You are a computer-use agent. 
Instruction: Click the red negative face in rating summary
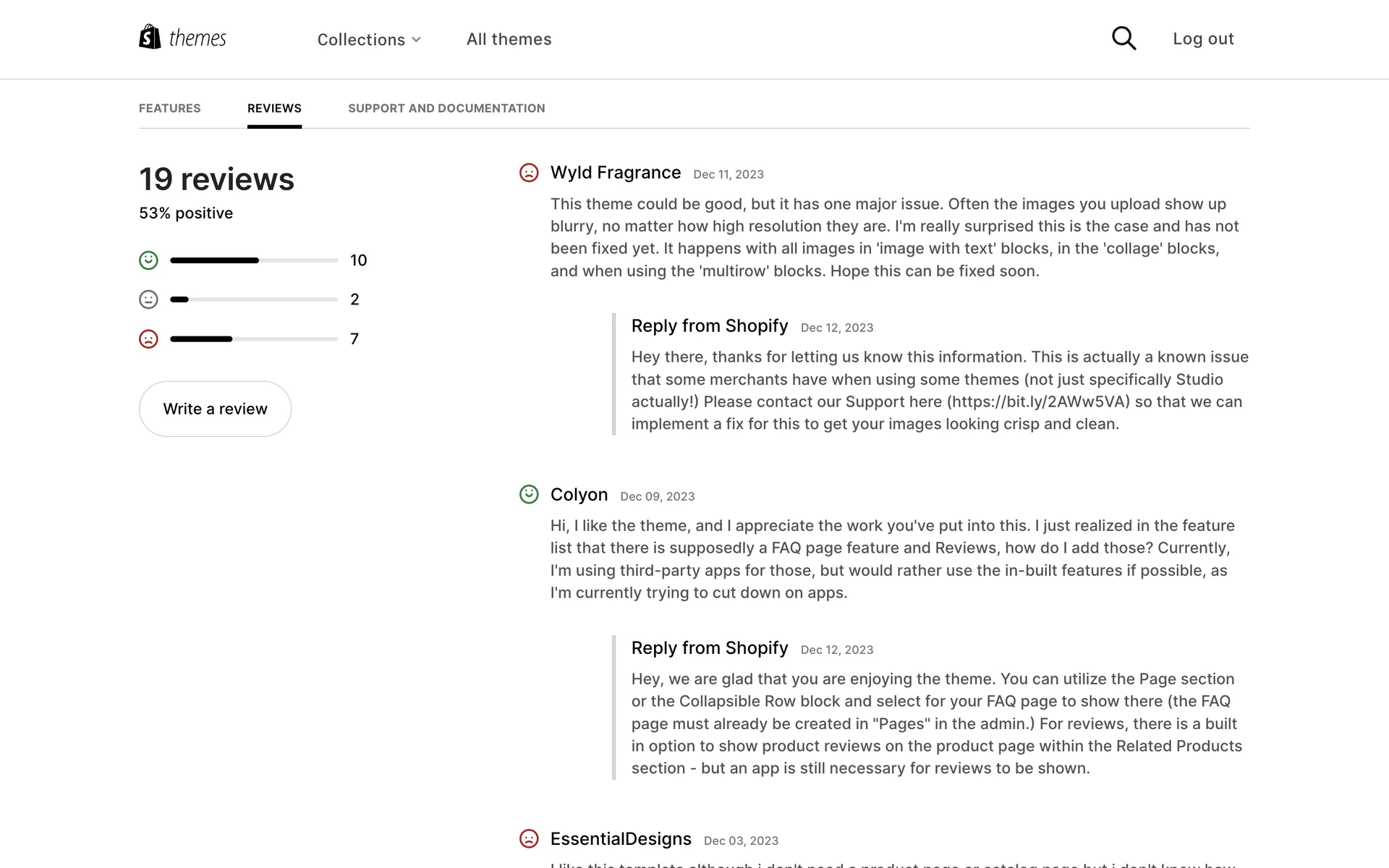(x=148, y=339)
